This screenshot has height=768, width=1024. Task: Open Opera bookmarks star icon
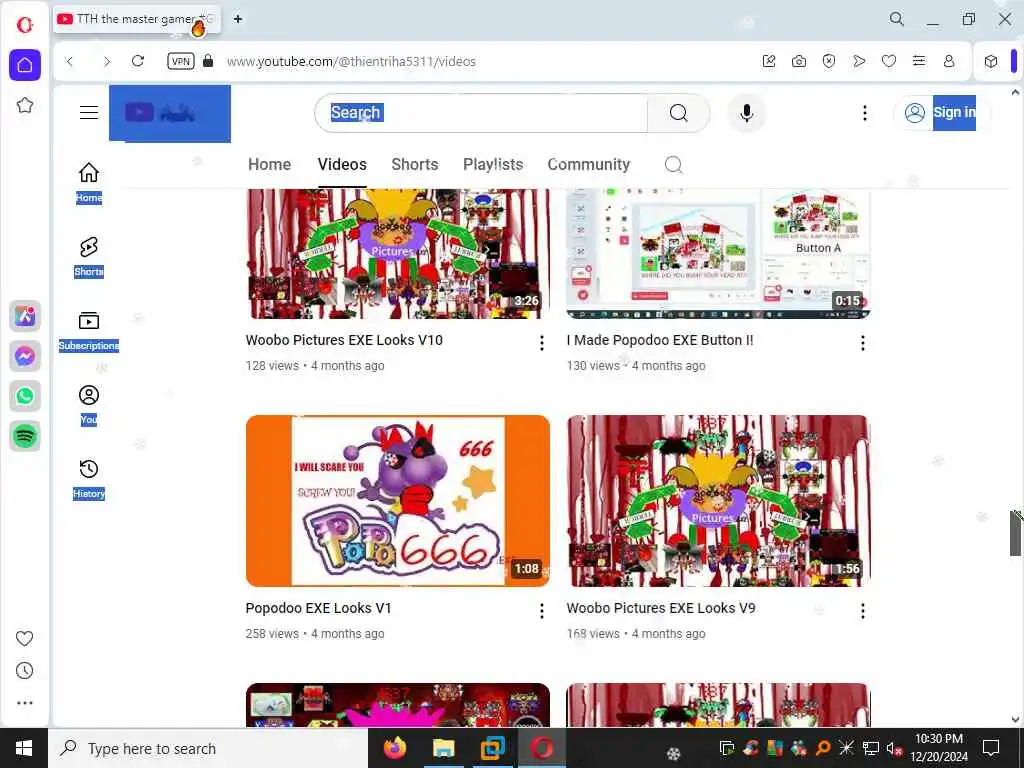click(x=25, y=105)
